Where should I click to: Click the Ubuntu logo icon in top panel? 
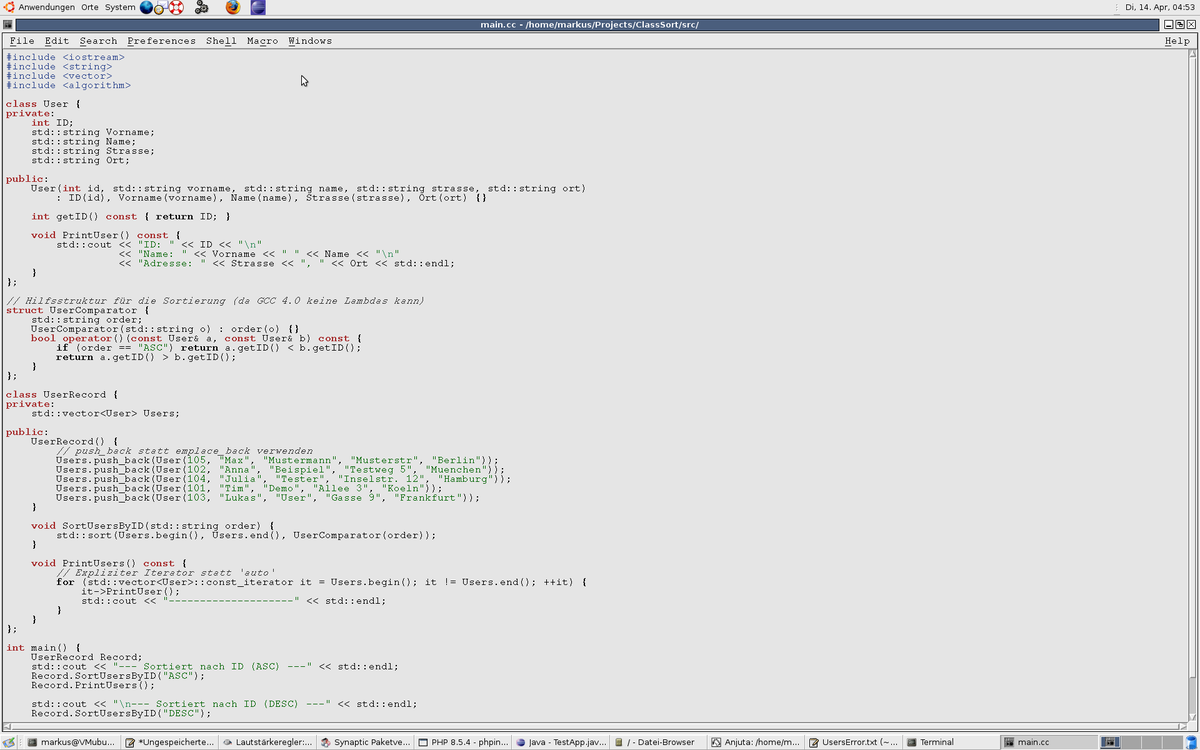[x=9, y=7]
